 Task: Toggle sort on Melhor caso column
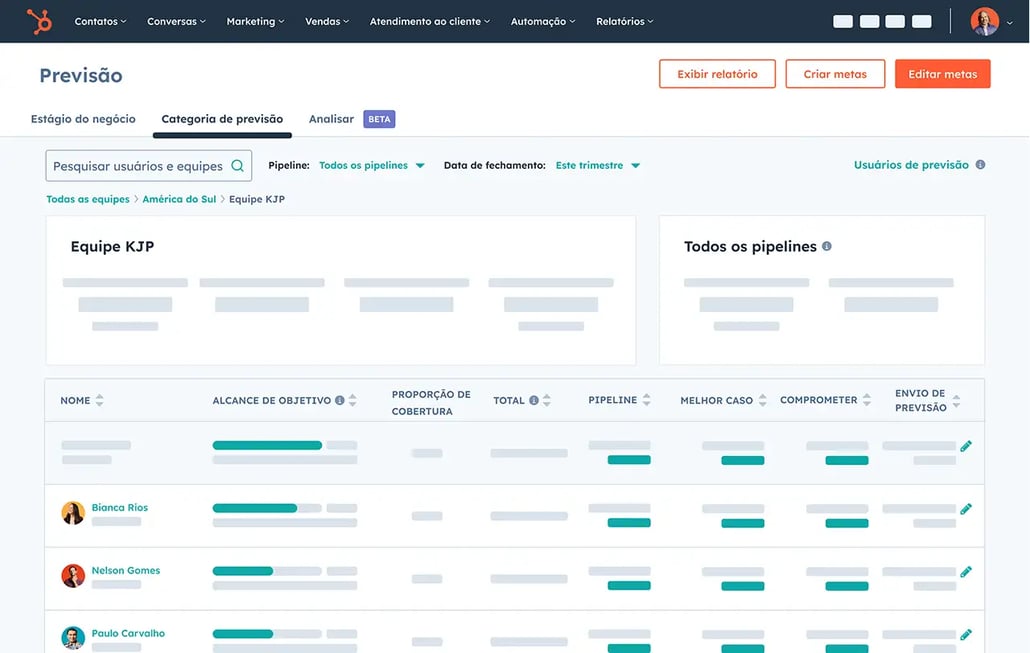763,400
